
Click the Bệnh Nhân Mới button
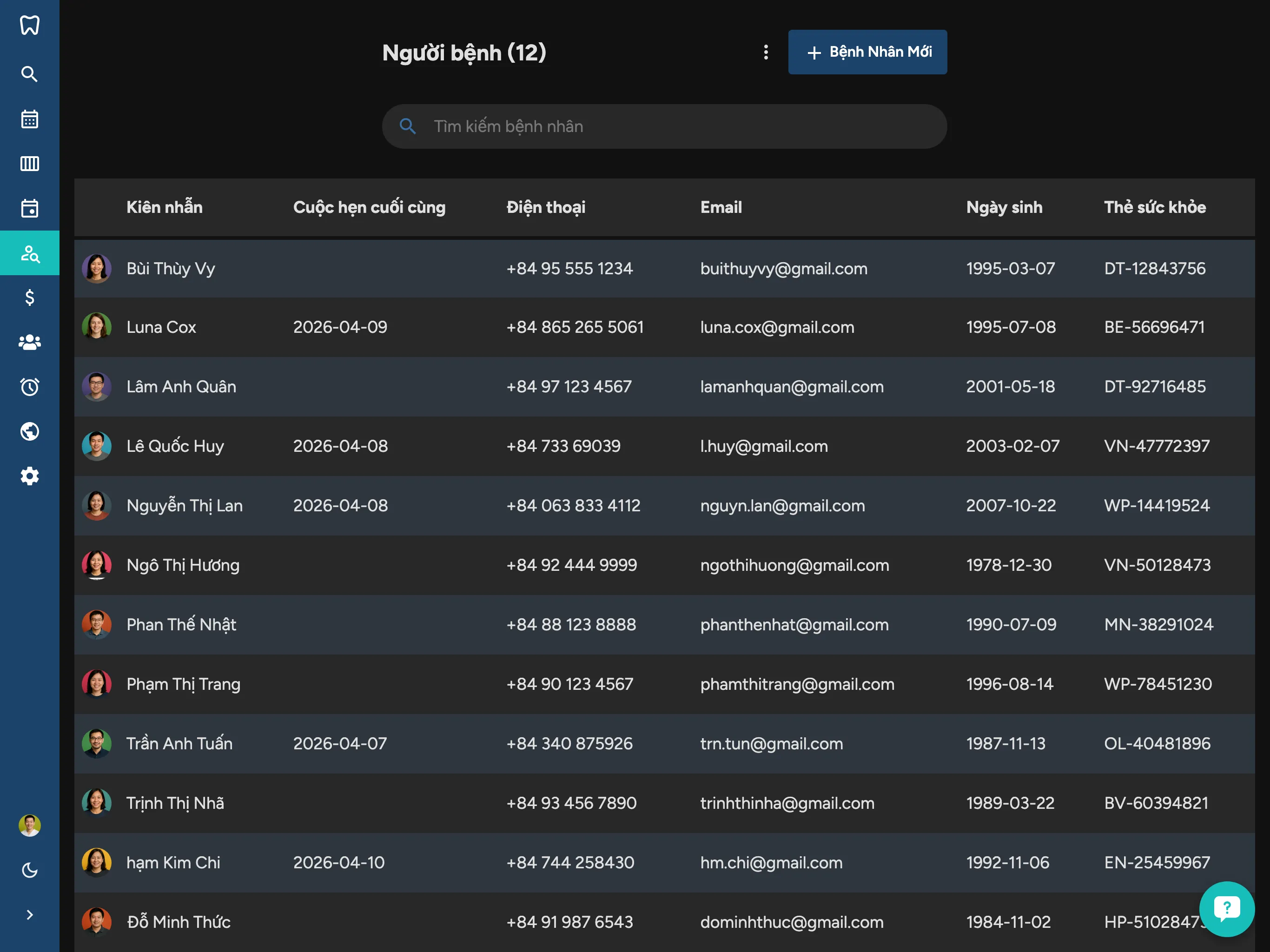(867, 52)
